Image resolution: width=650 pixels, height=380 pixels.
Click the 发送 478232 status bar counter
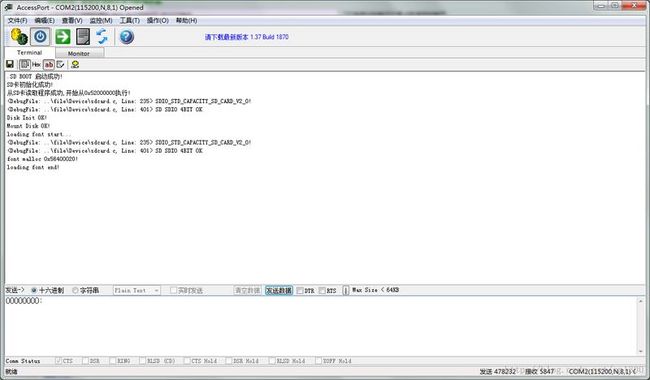click(x=498, y=372)
